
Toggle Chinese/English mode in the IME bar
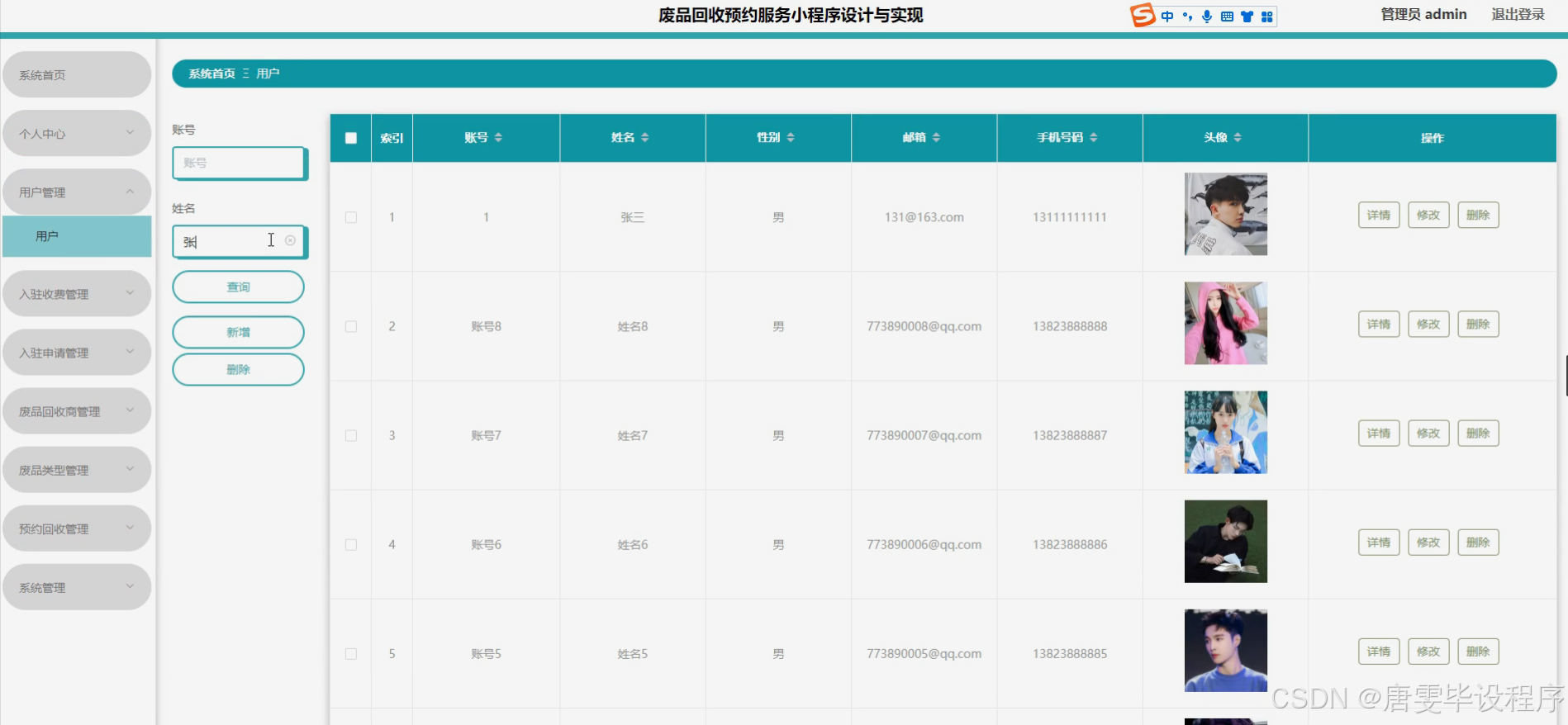tap(1167, 17)
